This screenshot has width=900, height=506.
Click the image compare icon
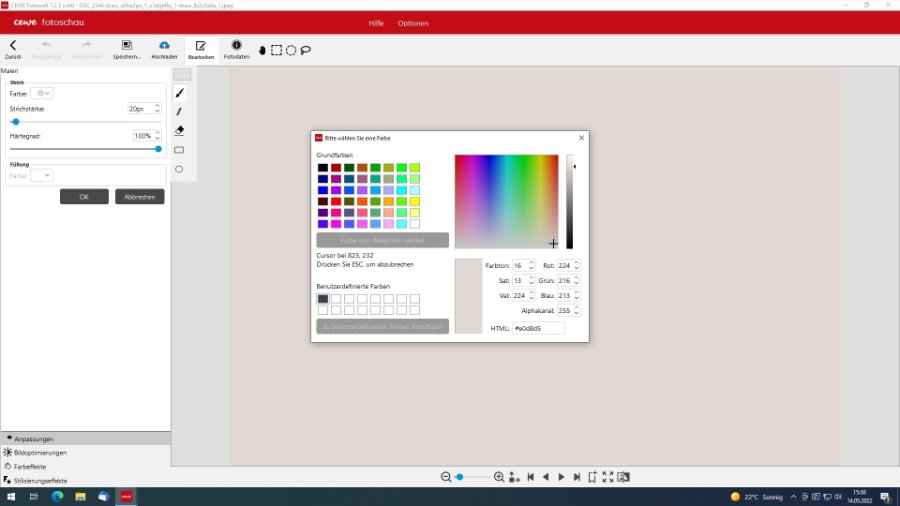point(623,477)
